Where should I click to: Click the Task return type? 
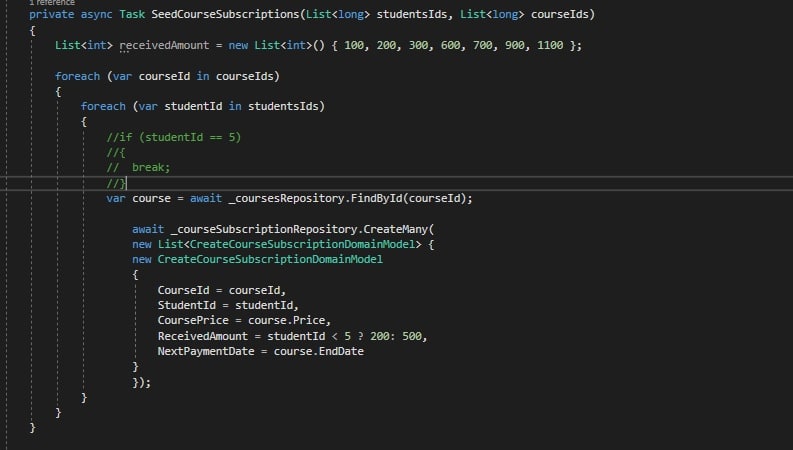132,15
